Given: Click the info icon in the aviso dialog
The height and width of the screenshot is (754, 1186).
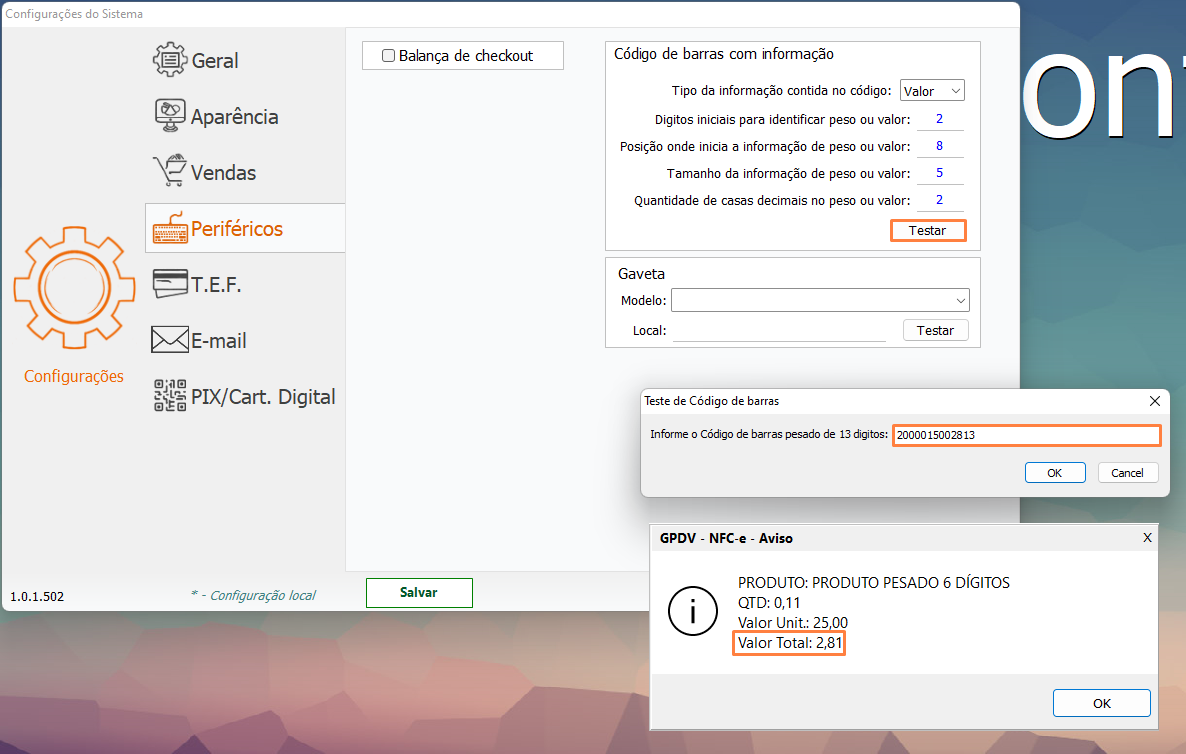Looking at the screenshot, I should click(x=693, y=611).
